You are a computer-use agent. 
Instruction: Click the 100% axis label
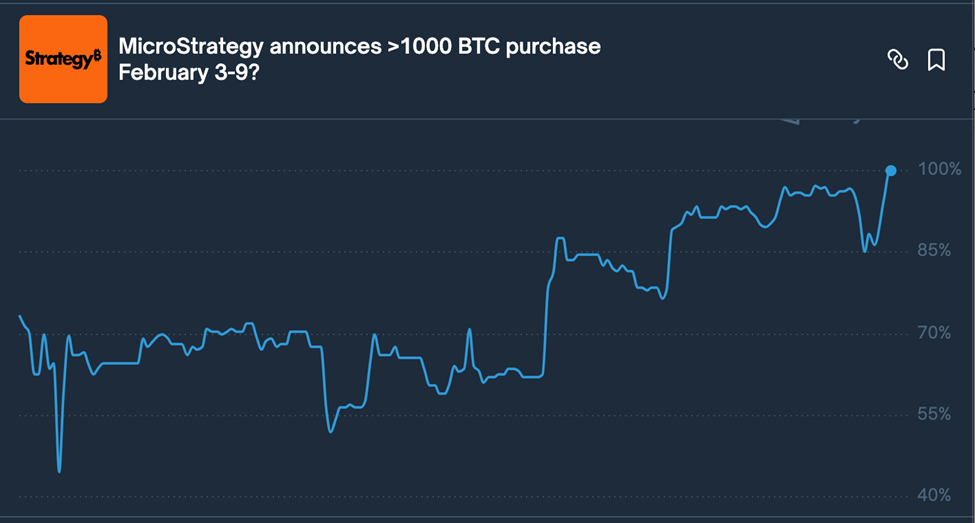point(939,170)
